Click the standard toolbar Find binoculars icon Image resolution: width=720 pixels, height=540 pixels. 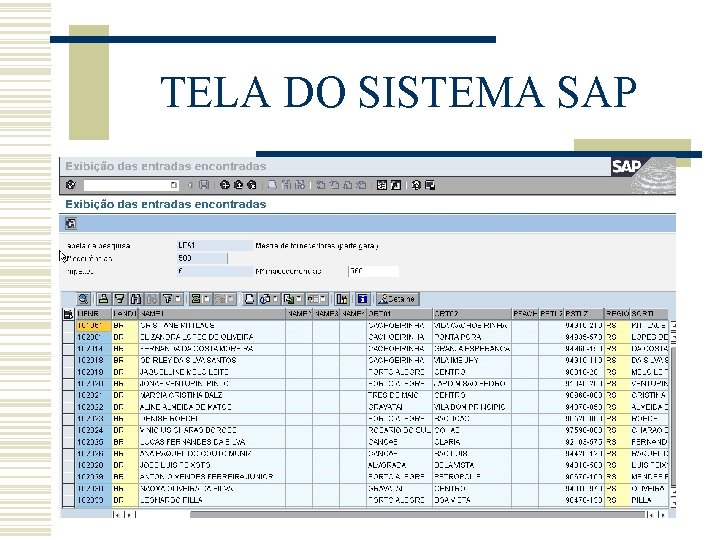click(287, 185)
